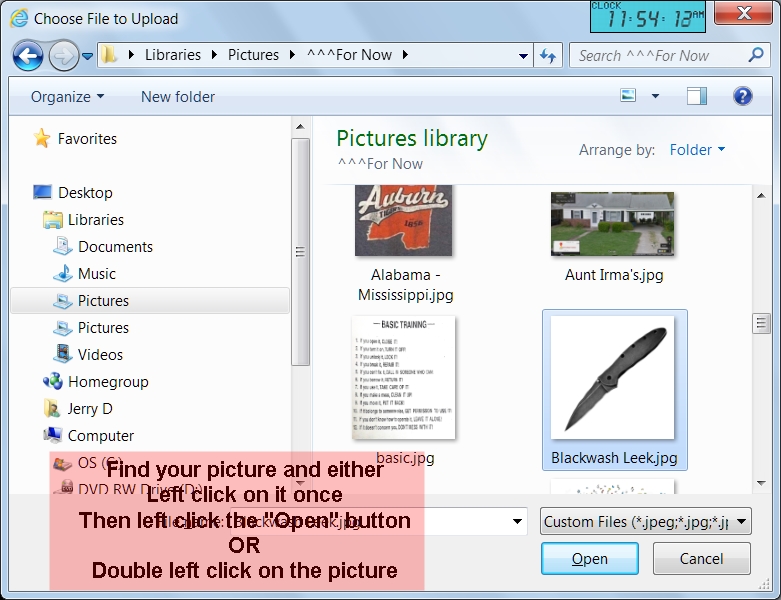
Task: Select the highlighted Pictures library item
Action: point(150,301)
